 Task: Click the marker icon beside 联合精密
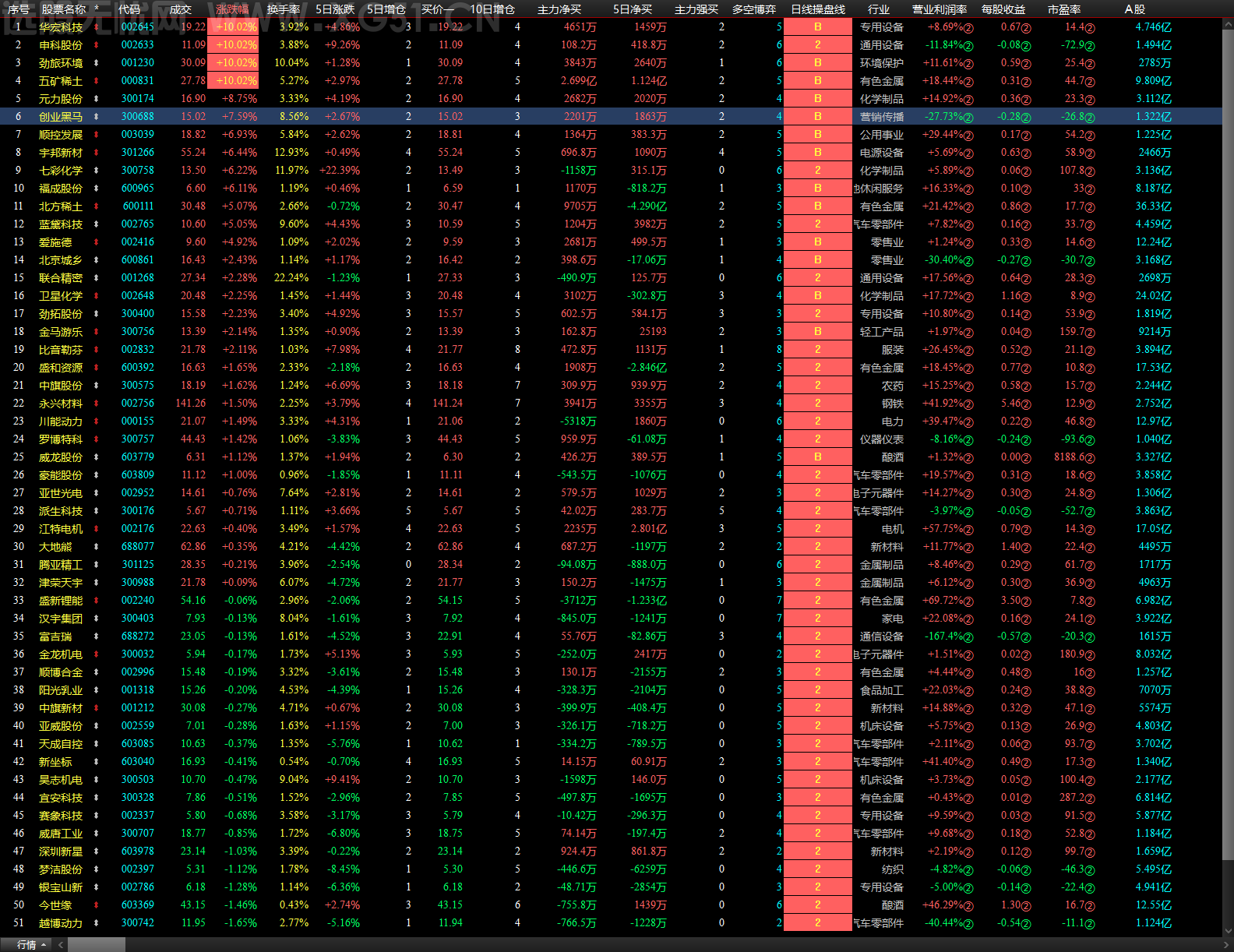click(x=97, y=278)
